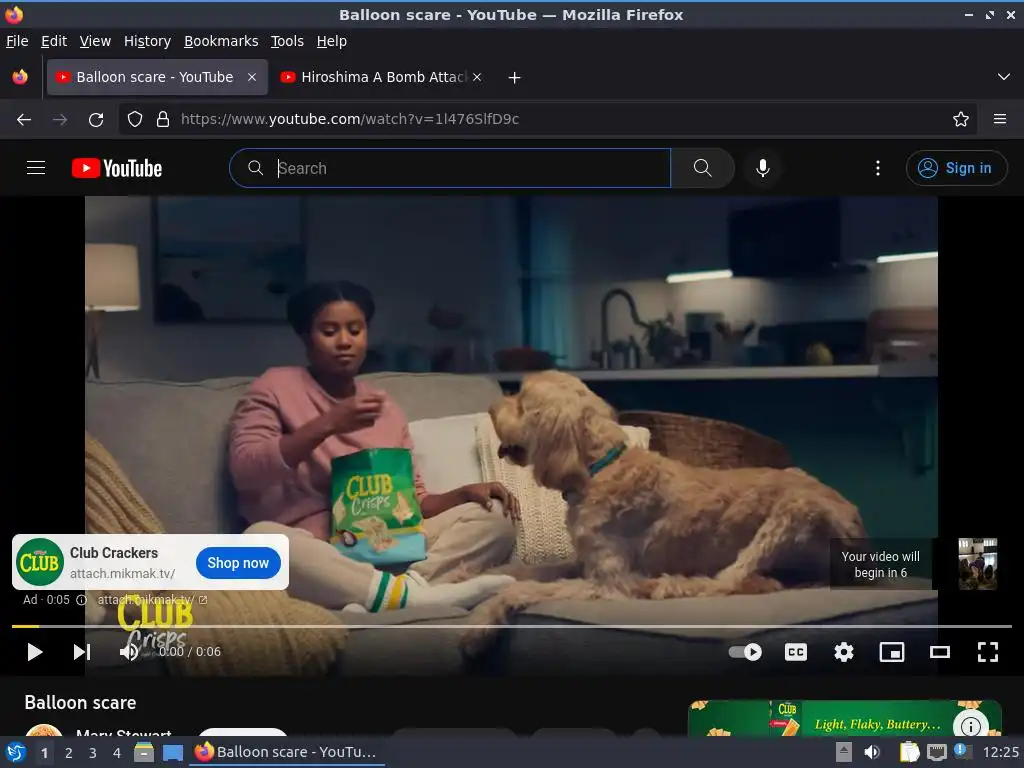Open the Edit menu

click(54, 41)
